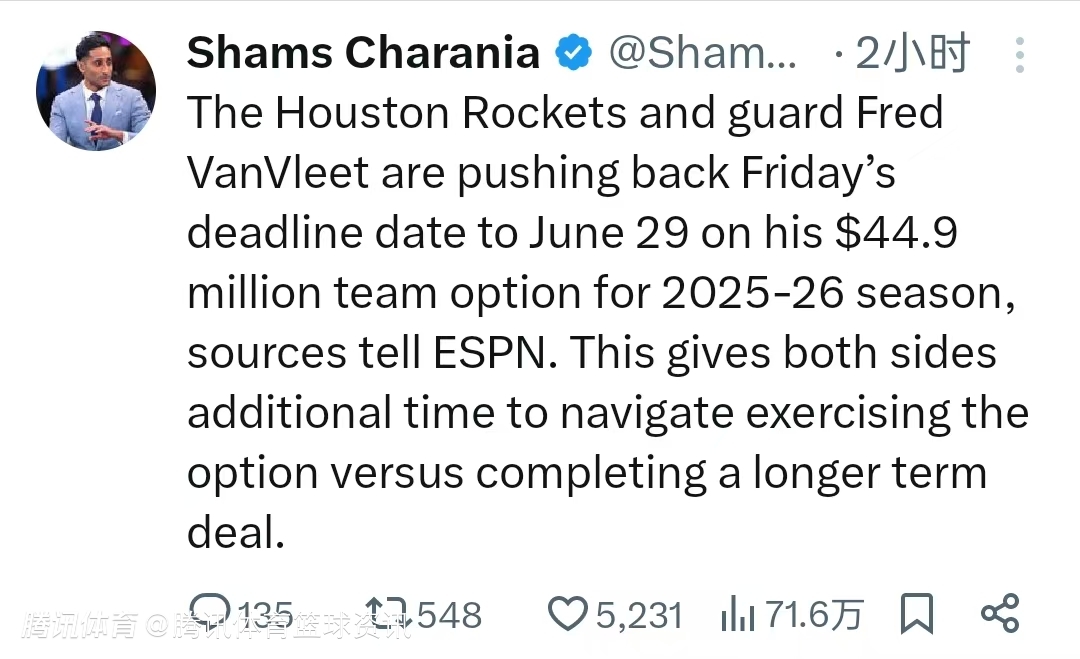Share the tweet via share icon
This screenshot has height=659, width=1080.
point(999,613)
